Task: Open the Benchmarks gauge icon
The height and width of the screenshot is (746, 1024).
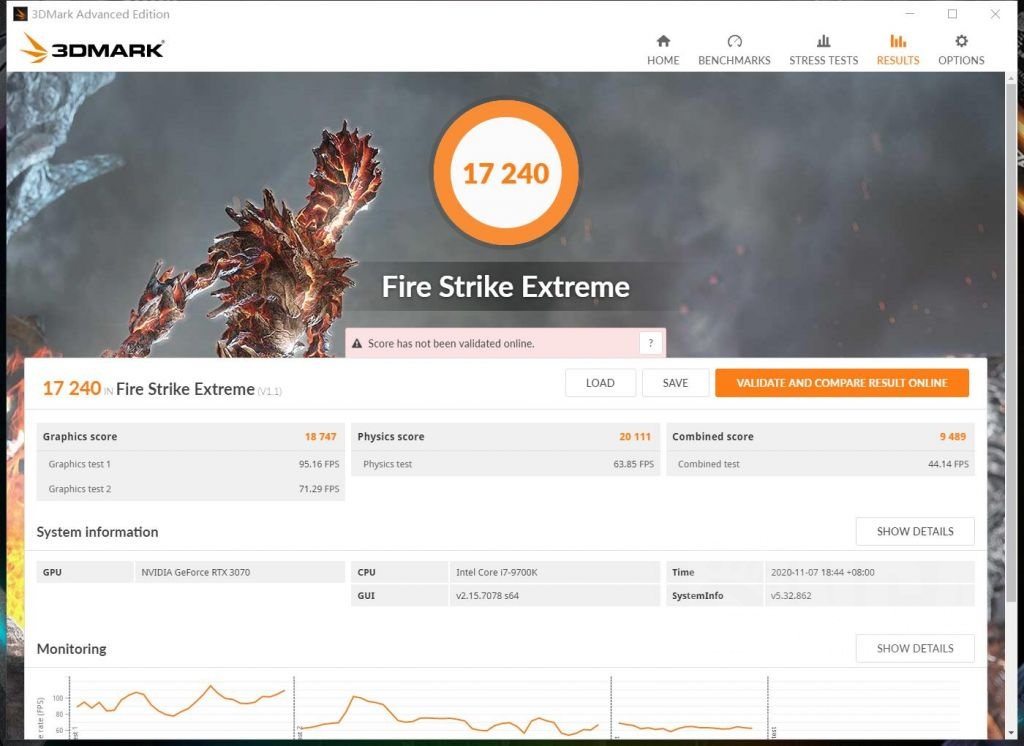Action: (x=734, y=42)
